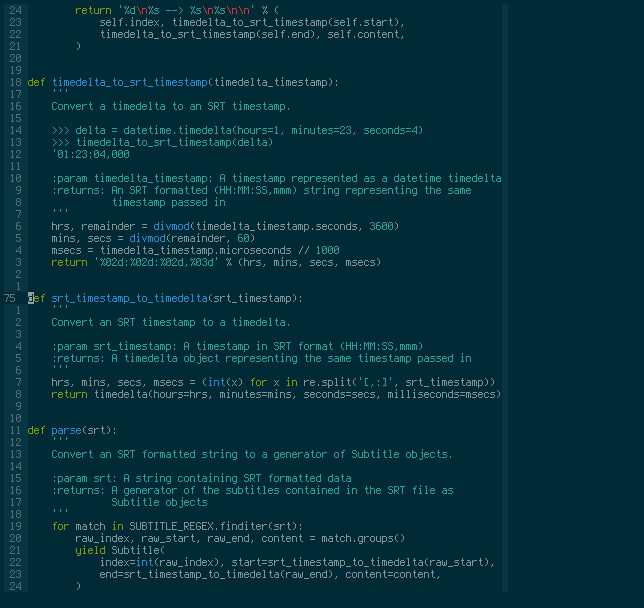Click 'timestamp passed in' continuation line
Image resolution: width=644 pixels, height=608 pixels.
click(x=168, y=203)
